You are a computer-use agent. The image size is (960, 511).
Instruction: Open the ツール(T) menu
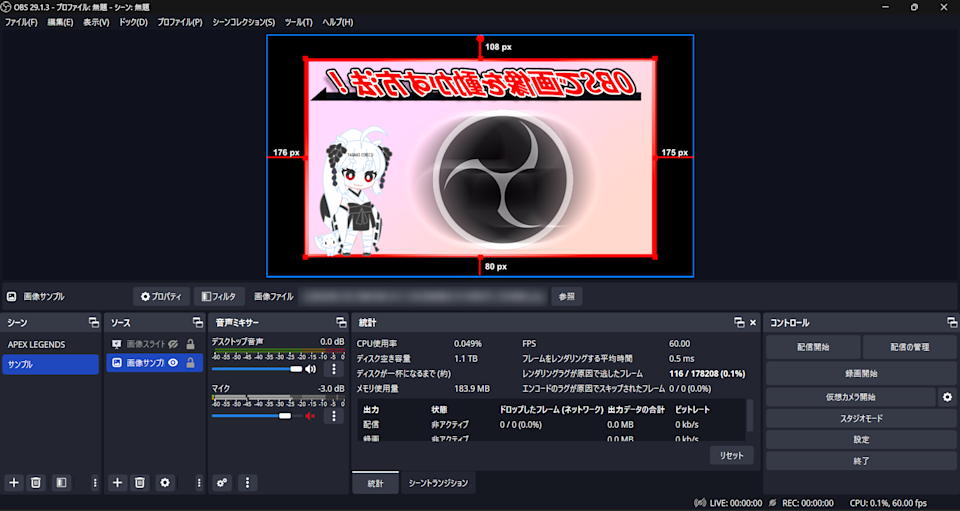pos(299,22)
